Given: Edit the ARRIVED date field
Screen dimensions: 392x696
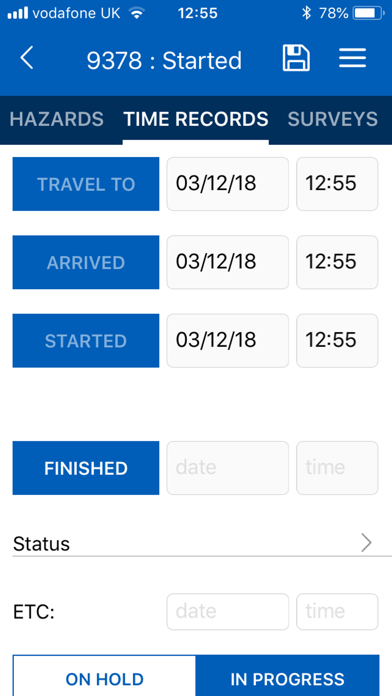Looking at the screenshot, I should (x=228, y=262).
